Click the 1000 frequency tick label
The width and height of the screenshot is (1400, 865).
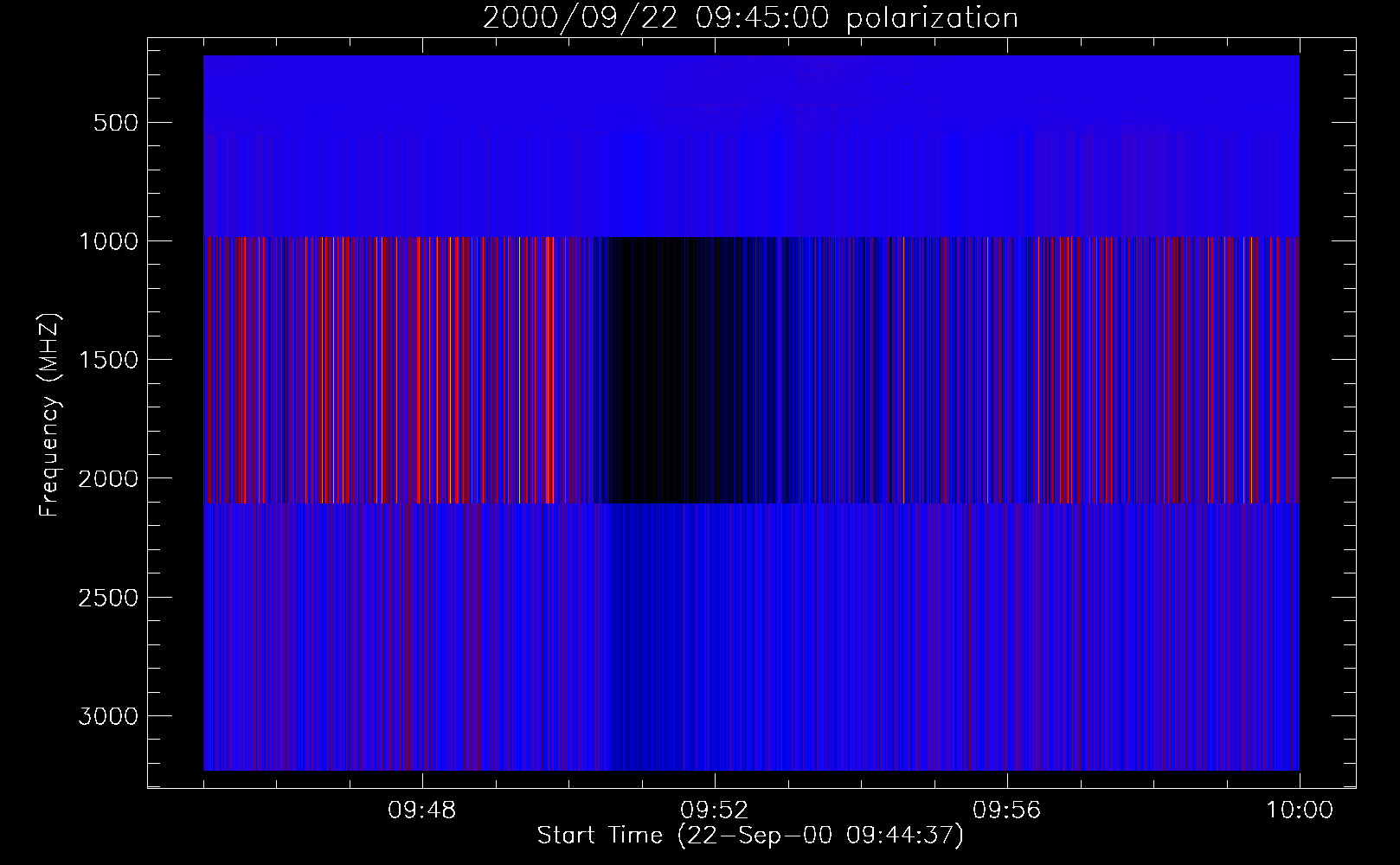point(107,240)
